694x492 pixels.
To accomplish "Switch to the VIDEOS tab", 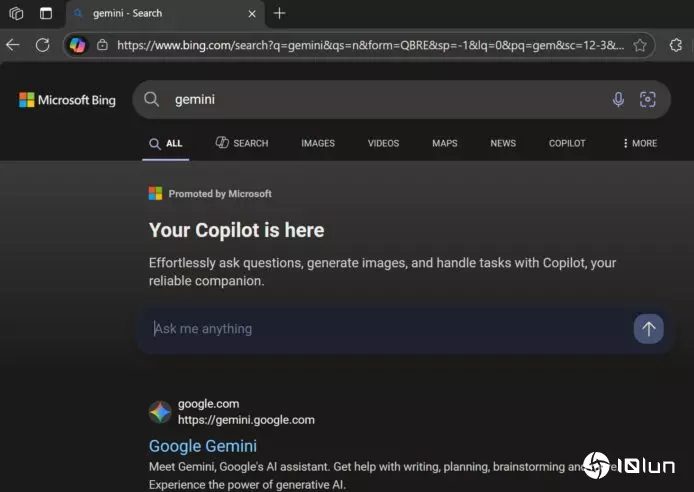I will pyautogui.click(x=383, y=143).
